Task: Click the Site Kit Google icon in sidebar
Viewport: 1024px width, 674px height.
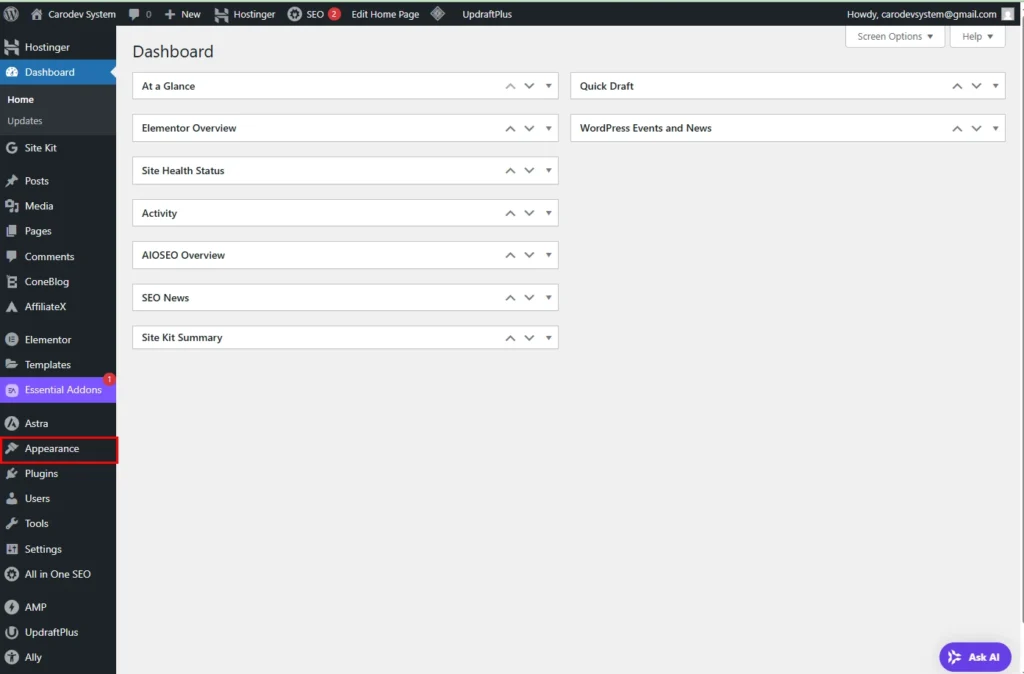Action: pyautogui.click(x=12, y=148)
